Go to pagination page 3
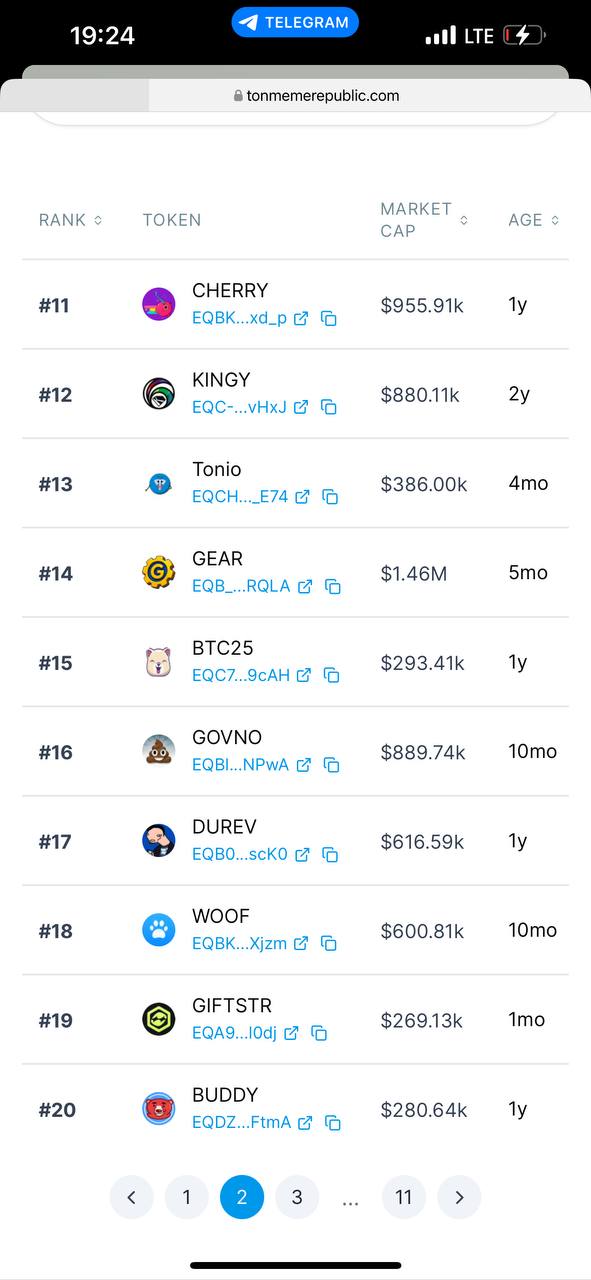 coord(297,1197)
